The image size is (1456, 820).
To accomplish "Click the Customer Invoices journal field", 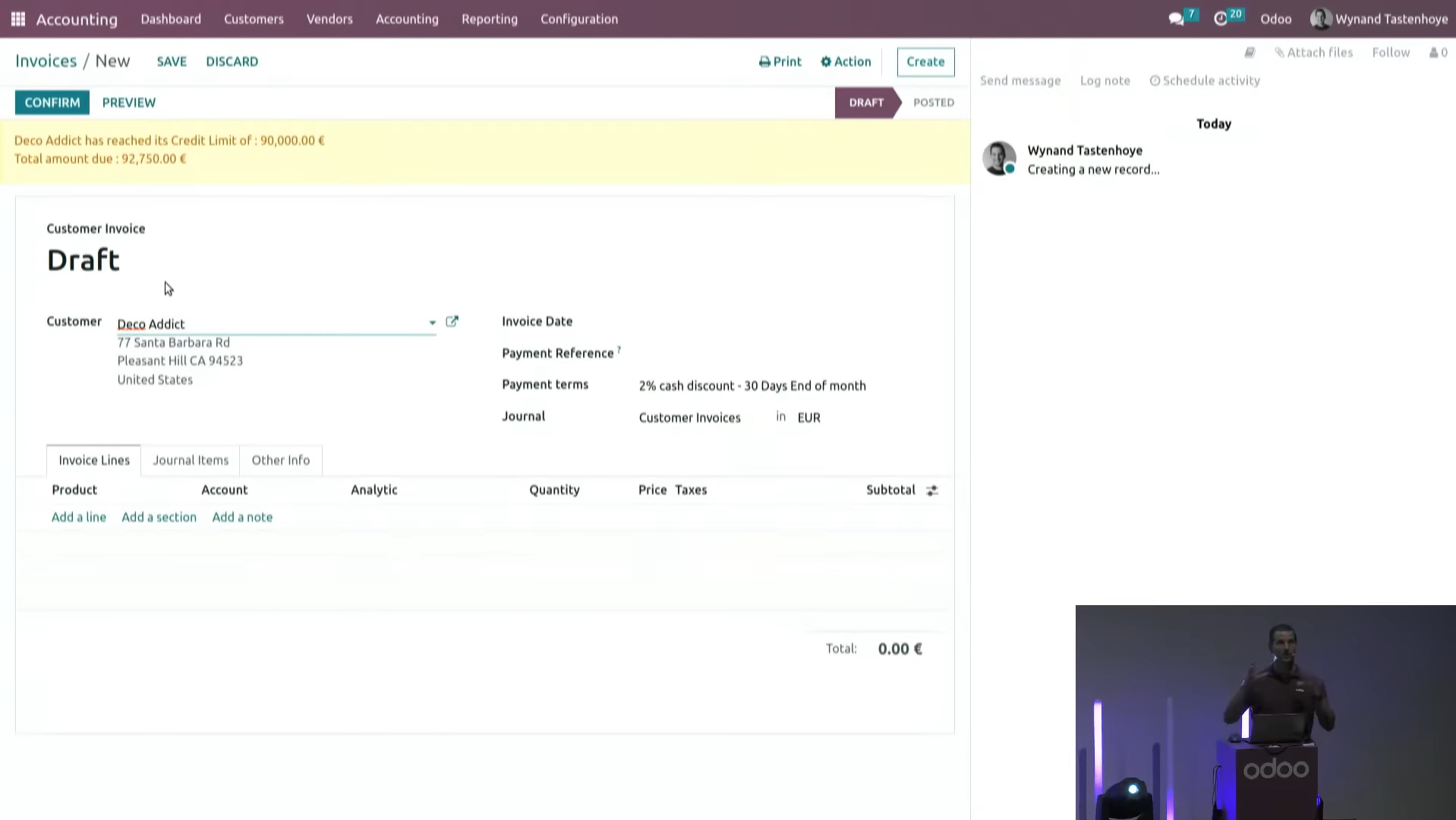I will click(689, 418).
